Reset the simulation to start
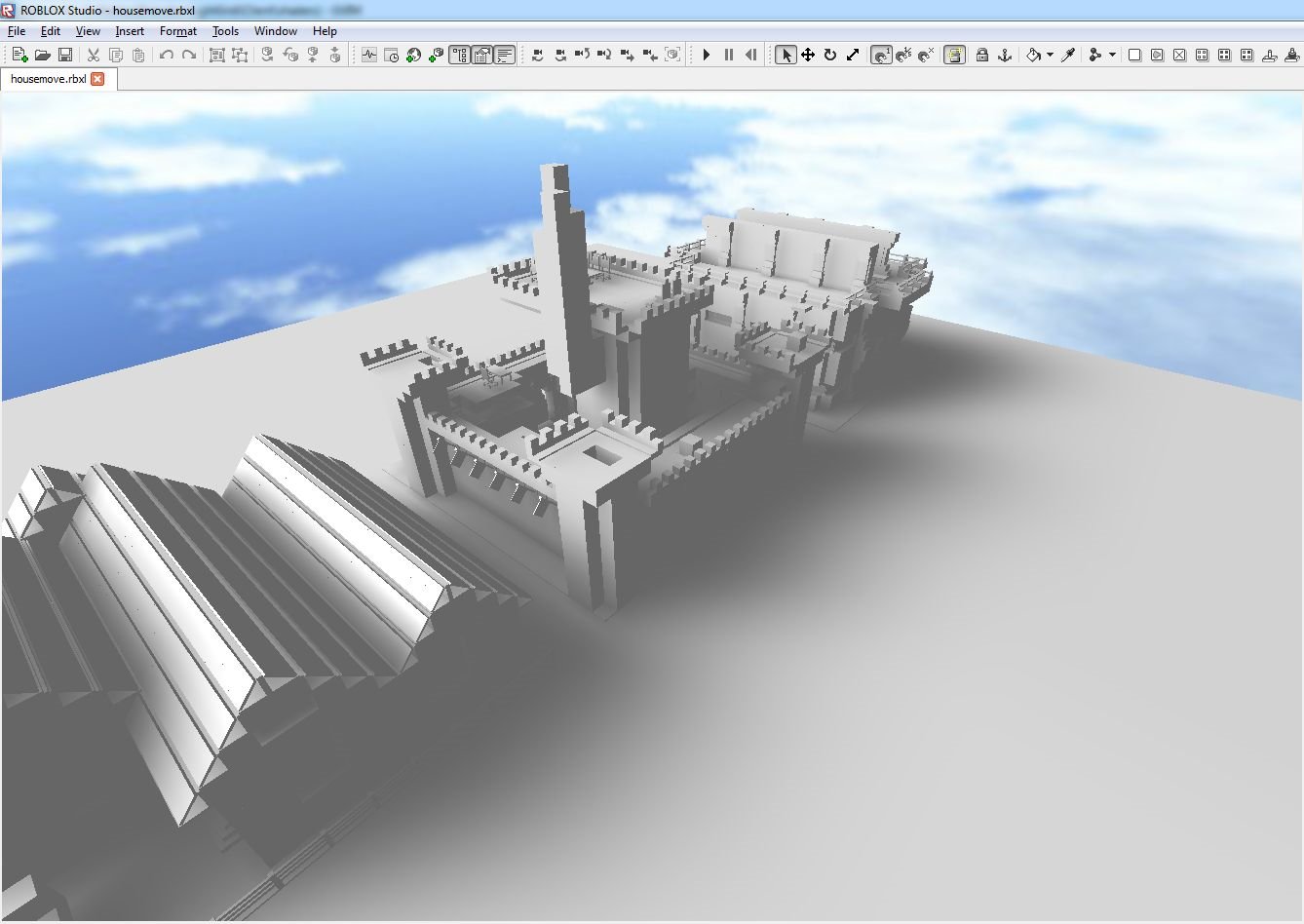 pos(751,56)
